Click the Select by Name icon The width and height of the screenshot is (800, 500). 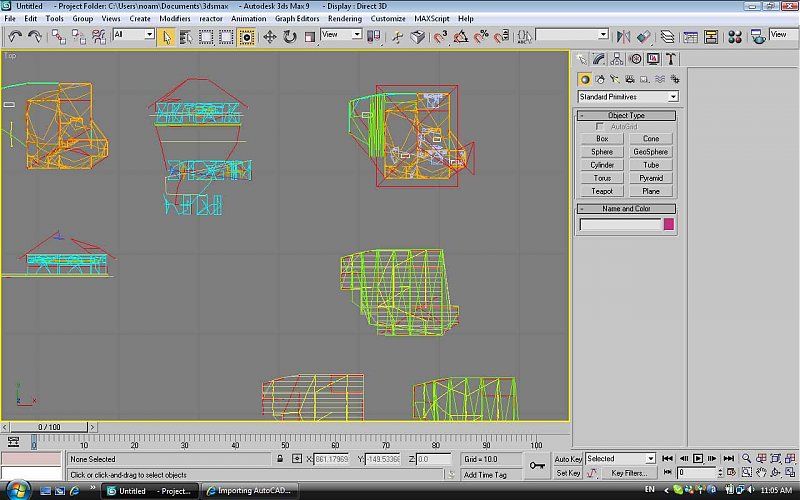coord(186,36)
